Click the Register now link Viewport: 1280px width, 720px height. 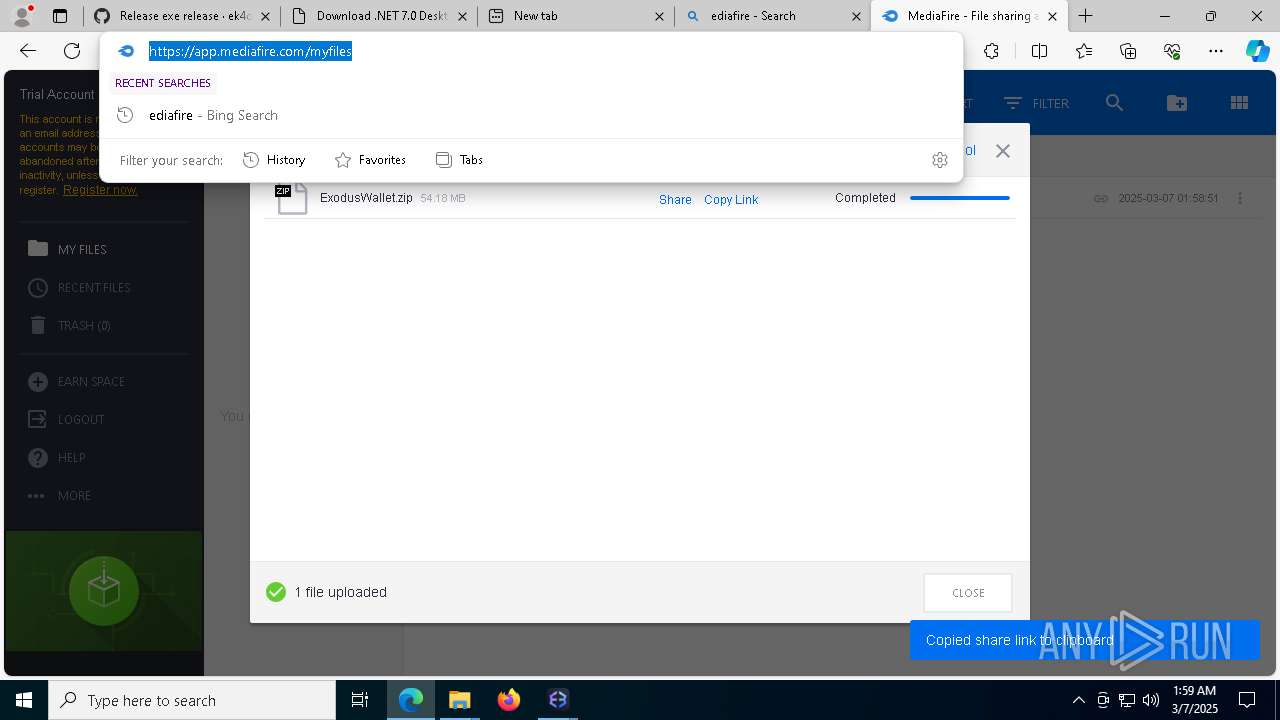pyautogui.click(x=100, y=190)
